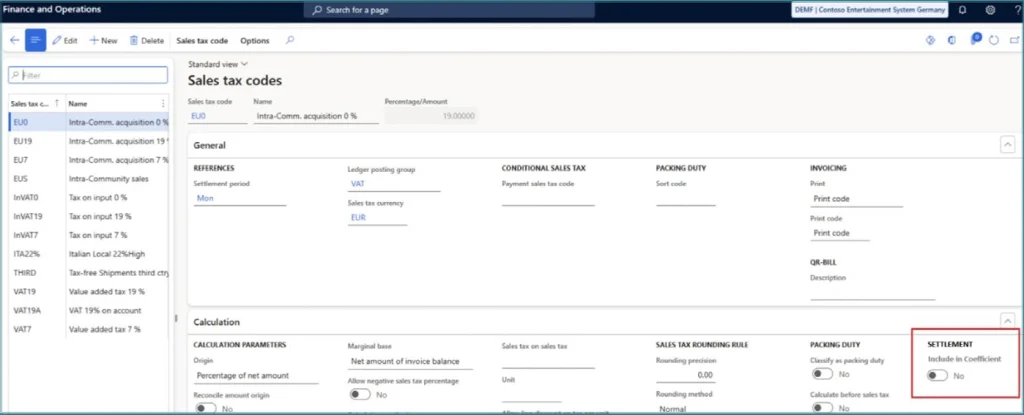This screenshot has width=1024, height=415.
Task: Click the Edit pencil button
Action: (x=65, y=41)
